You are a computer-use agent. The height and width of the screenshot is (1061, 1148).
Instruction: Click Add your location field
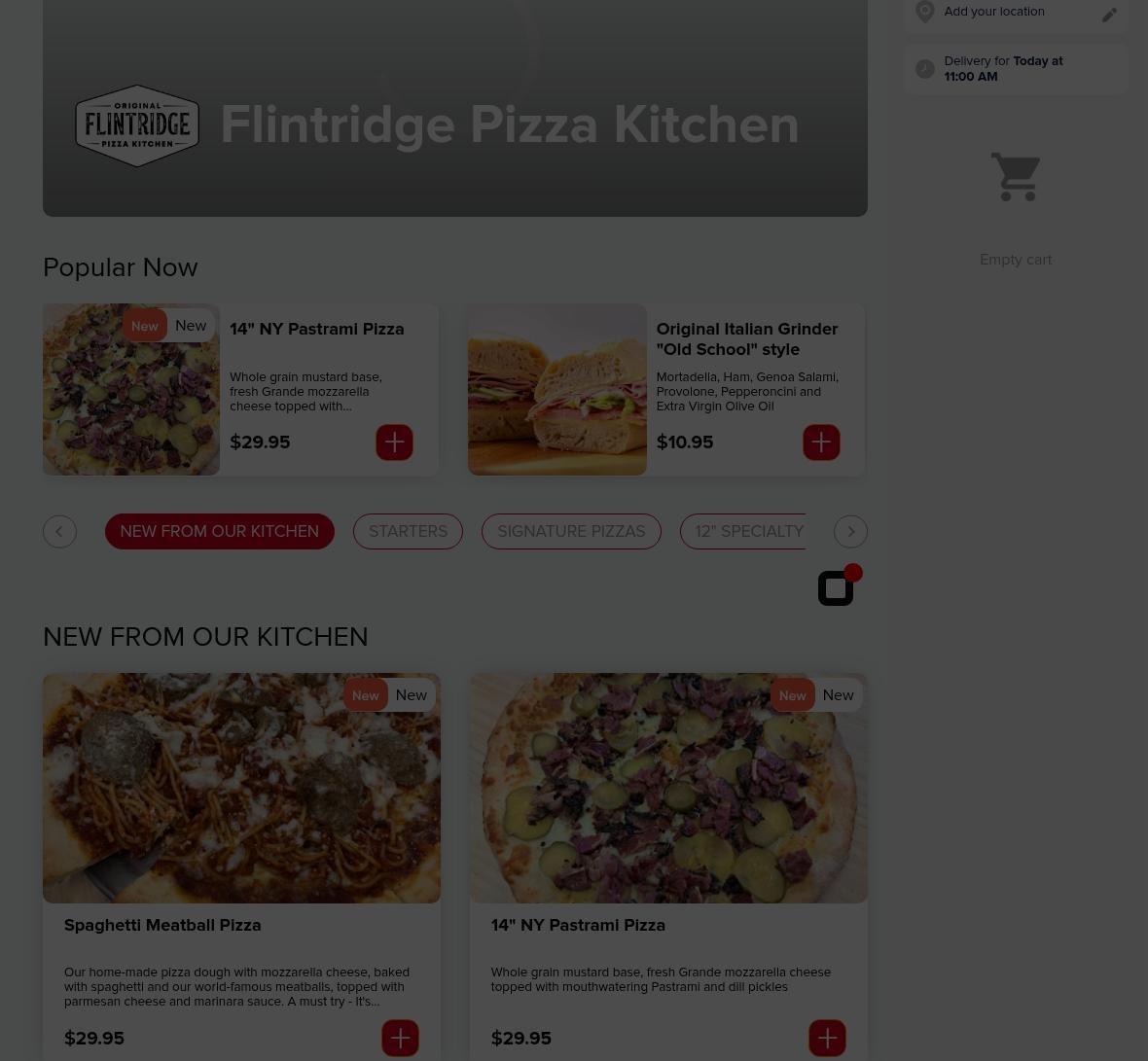point(1015,14)
